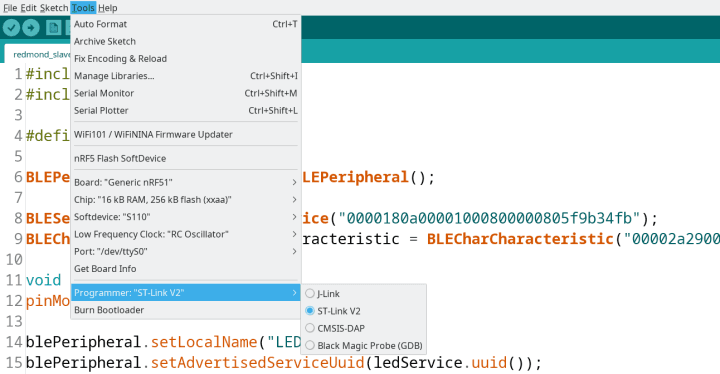
Task: Expand the Programmer submenu arrow
Action: pyautogui.click(x=294, y=293)
